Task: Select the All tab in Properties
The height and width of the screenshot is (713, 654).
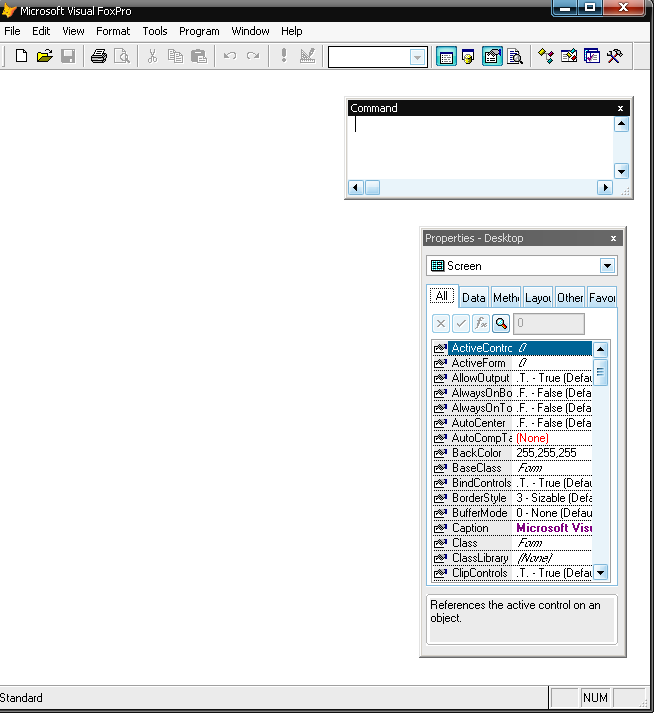Action: point(442,296)
